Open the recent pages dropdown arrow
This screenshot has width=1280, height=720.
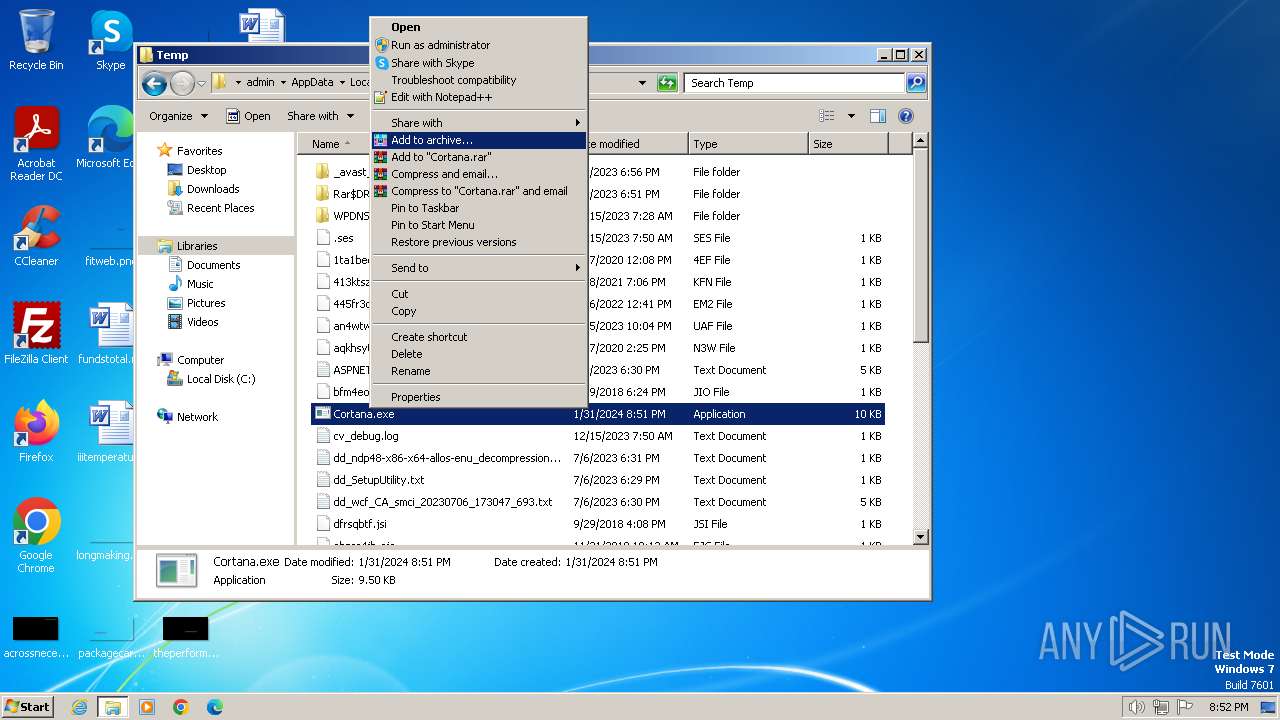click(201, 83)
